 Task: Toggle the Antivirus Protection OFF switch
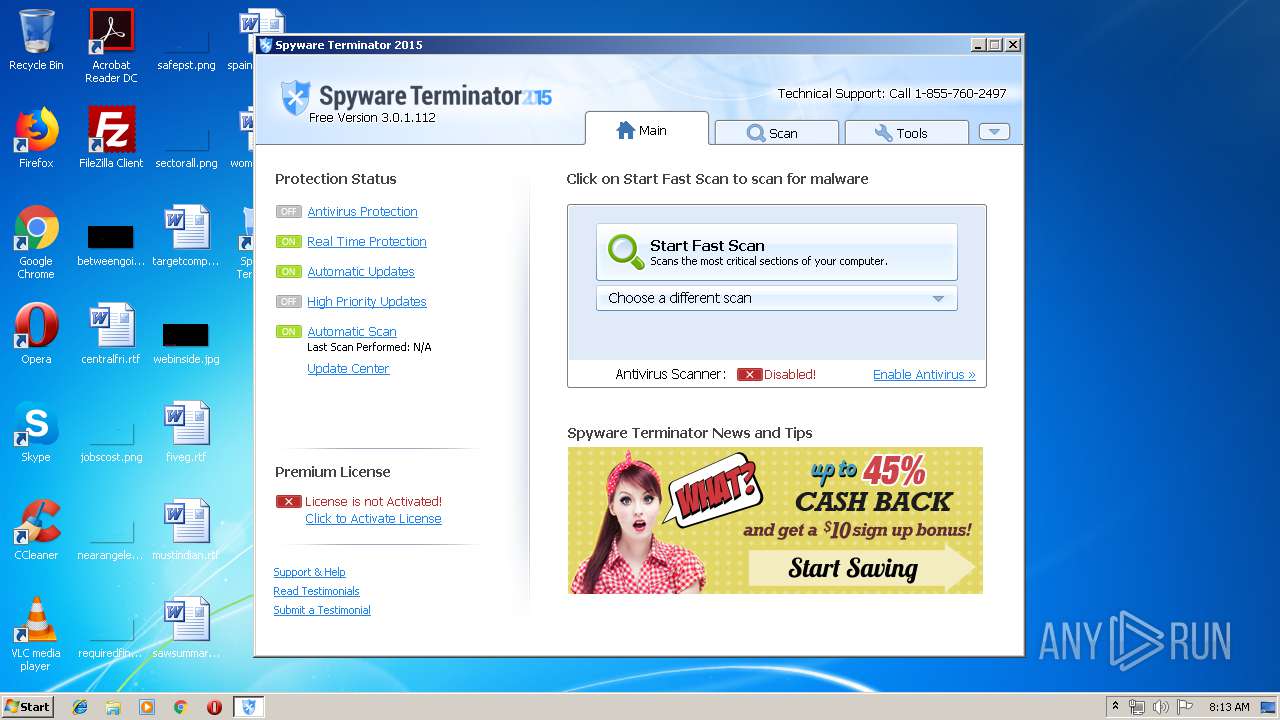pyautogui.click(x=289, y=211)
